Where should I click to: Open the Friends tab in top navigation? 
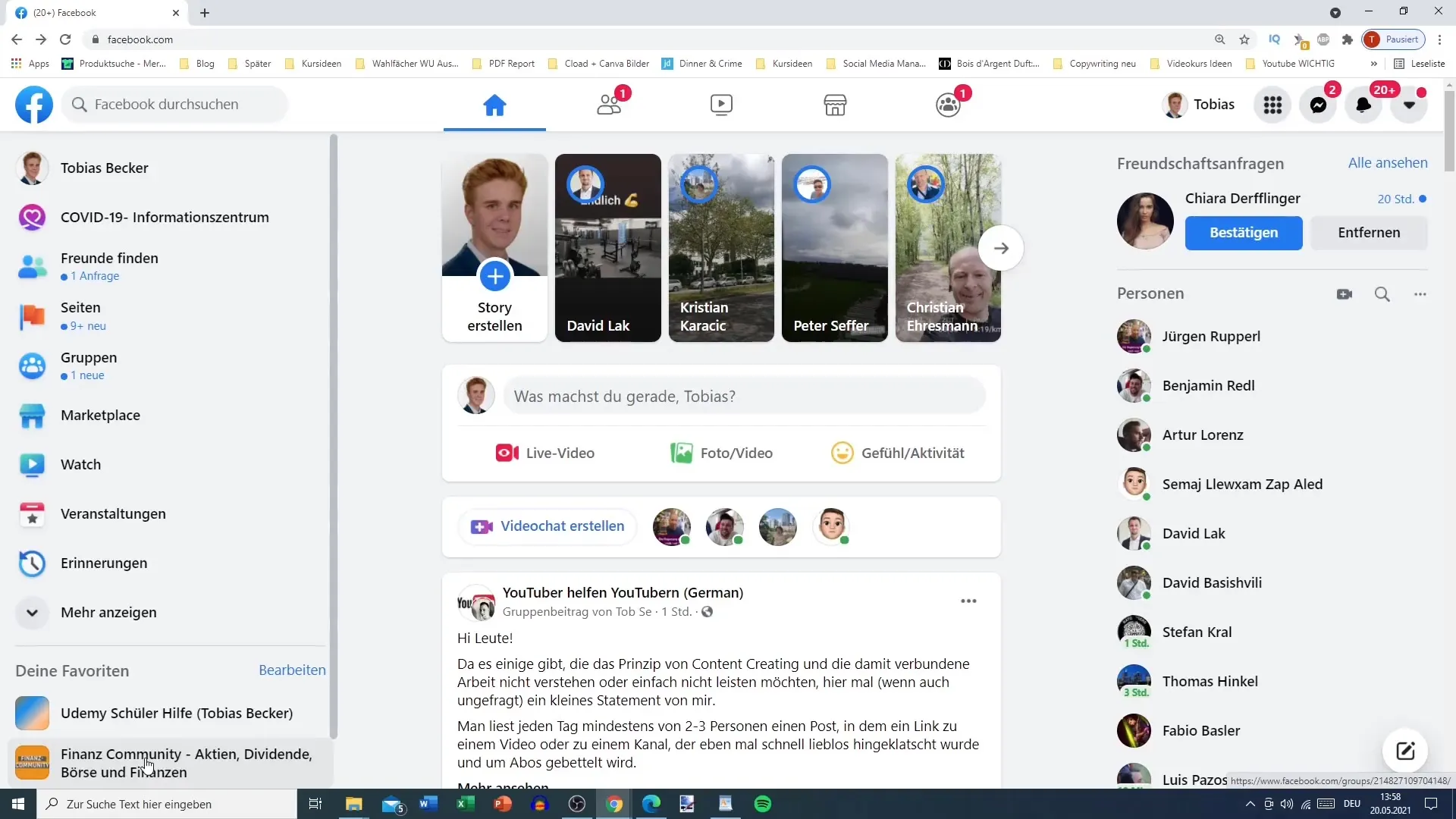(608, 105)
